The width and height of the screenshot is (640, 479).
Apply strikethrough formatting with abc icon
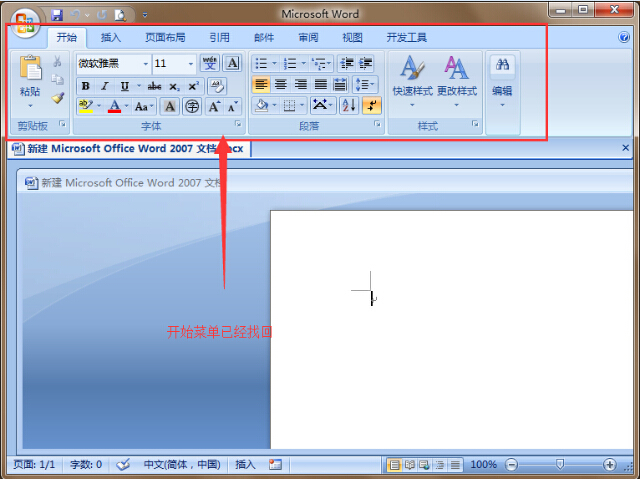tap(154, 86)
